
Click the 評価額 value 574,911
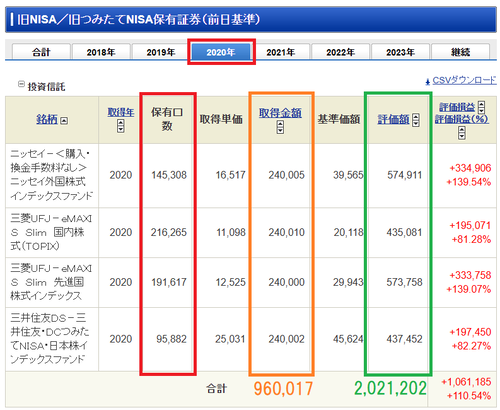click(x=405, y=175)
